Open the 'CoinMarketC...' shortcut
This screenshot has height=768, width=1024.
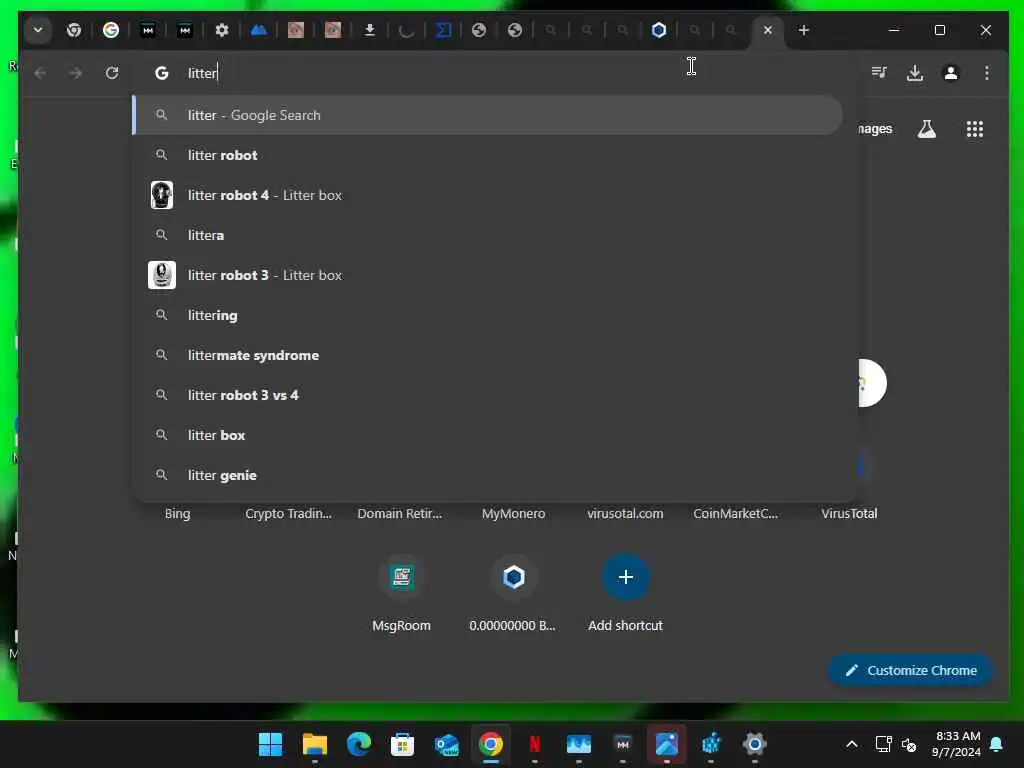click(x=735, y=513)
